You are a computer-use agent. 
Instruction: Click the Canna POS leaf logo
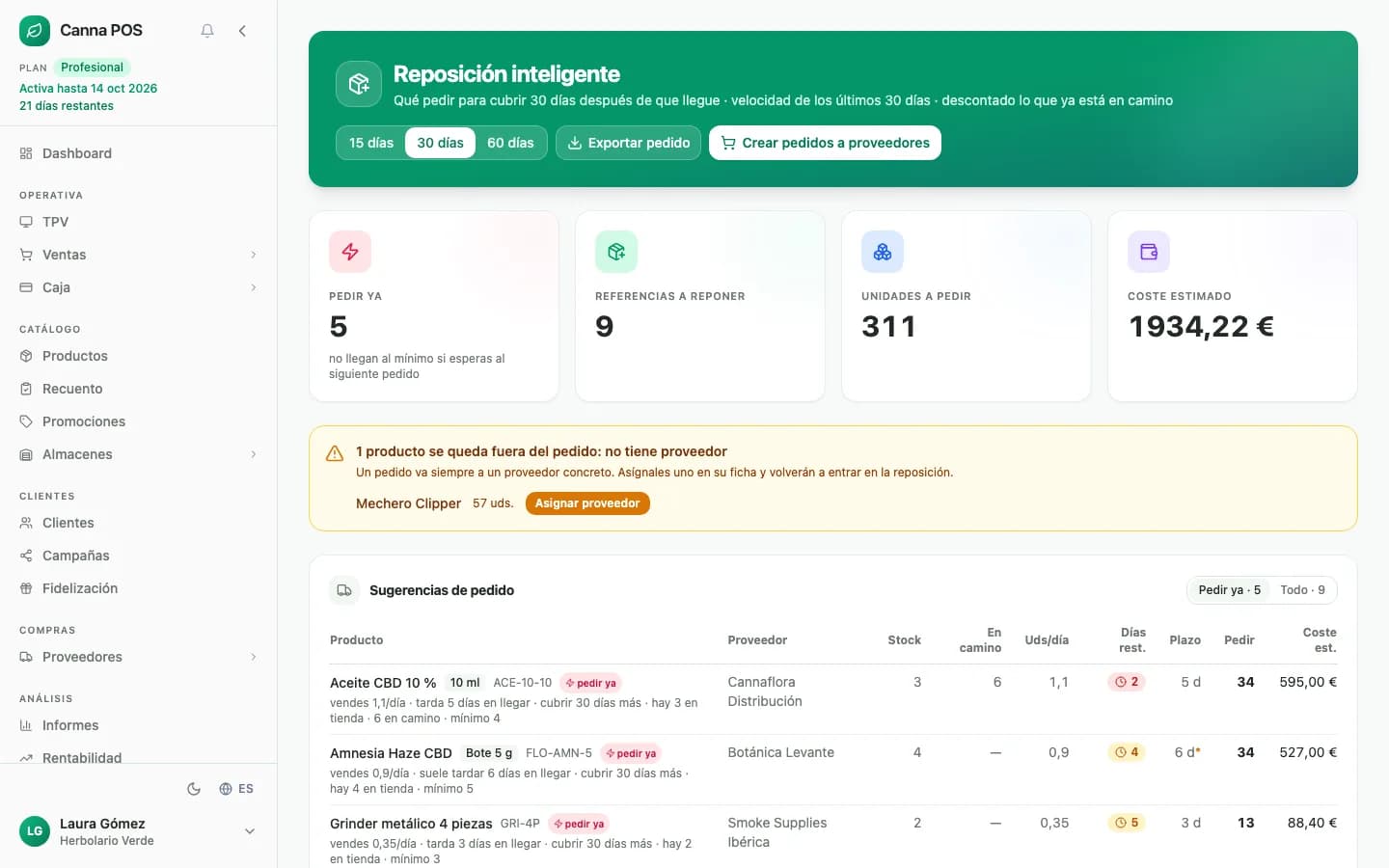point(35,31)
